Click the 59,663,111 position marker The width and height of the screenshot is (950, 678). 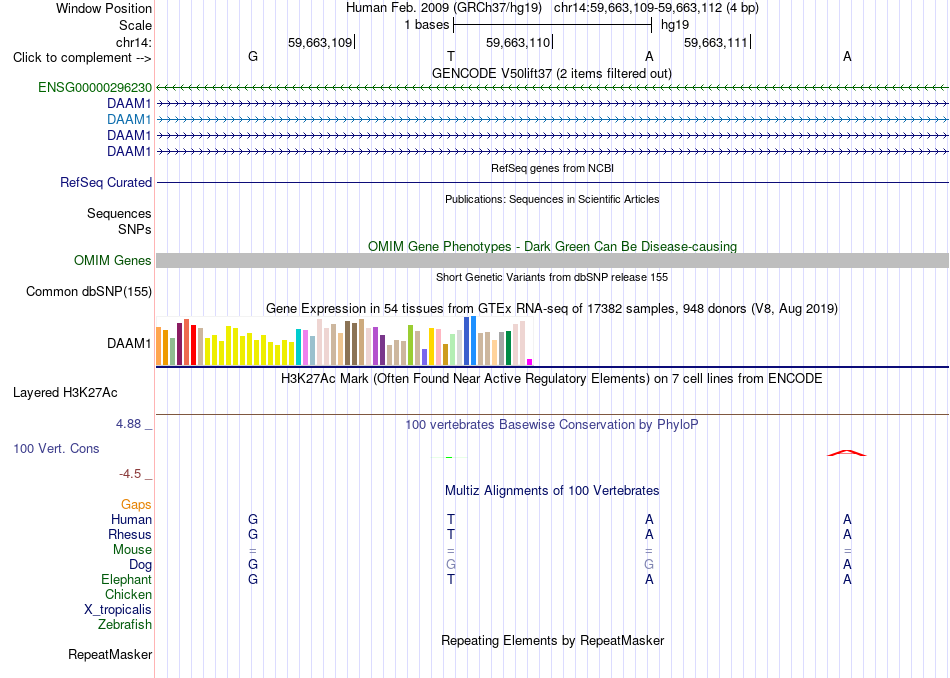[x=717, y=42]
